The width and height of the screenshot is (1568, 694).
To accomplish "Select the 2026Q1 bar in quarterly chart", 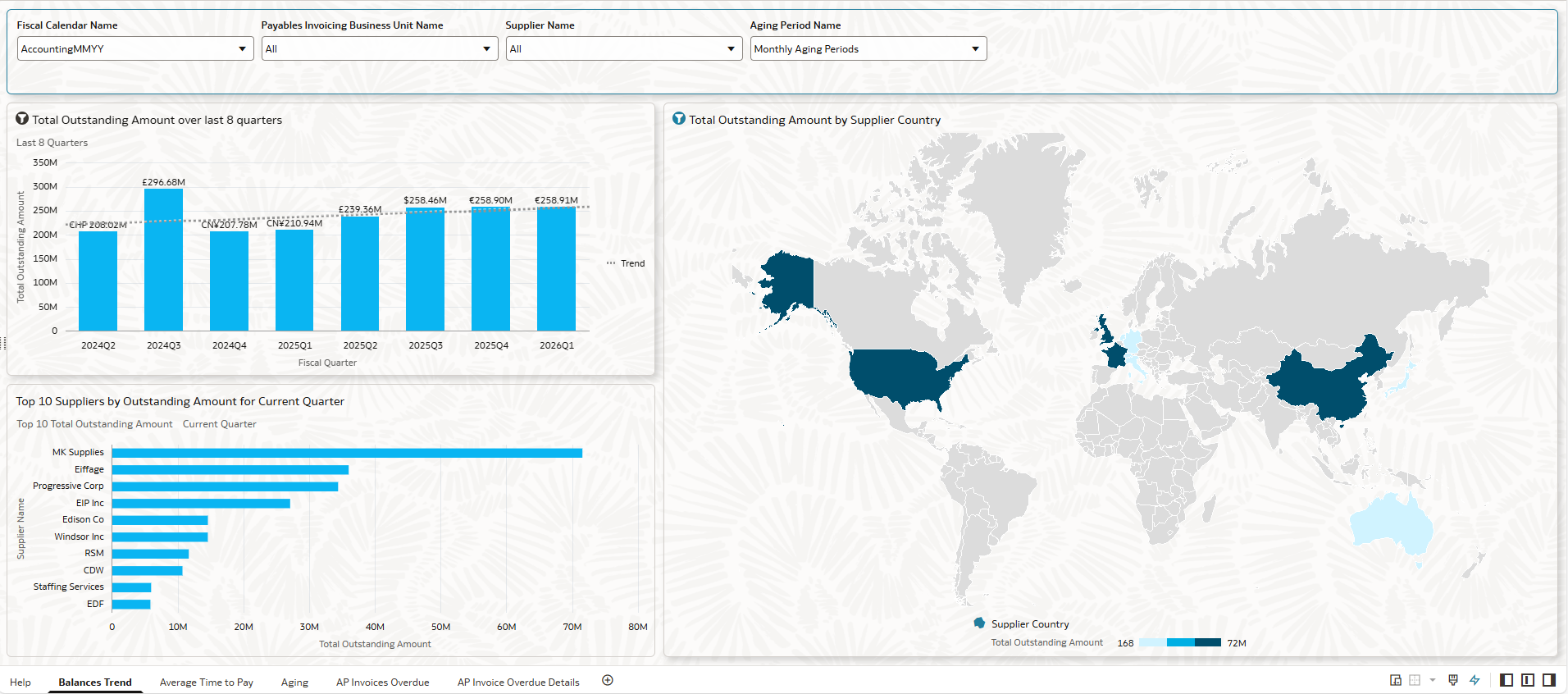I will [556, 269].
